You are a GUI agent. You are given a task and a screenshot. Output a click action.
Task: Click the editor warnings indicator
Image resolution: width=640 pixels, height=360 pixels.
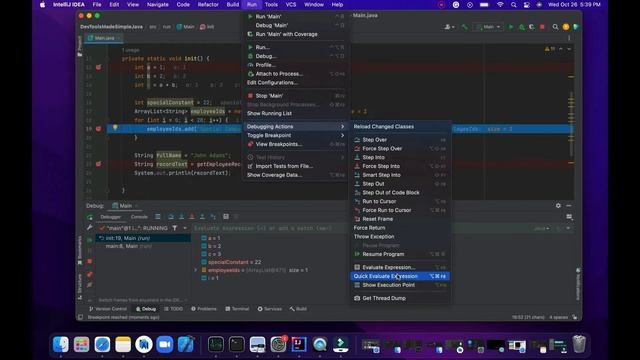[x=549, y=49]
